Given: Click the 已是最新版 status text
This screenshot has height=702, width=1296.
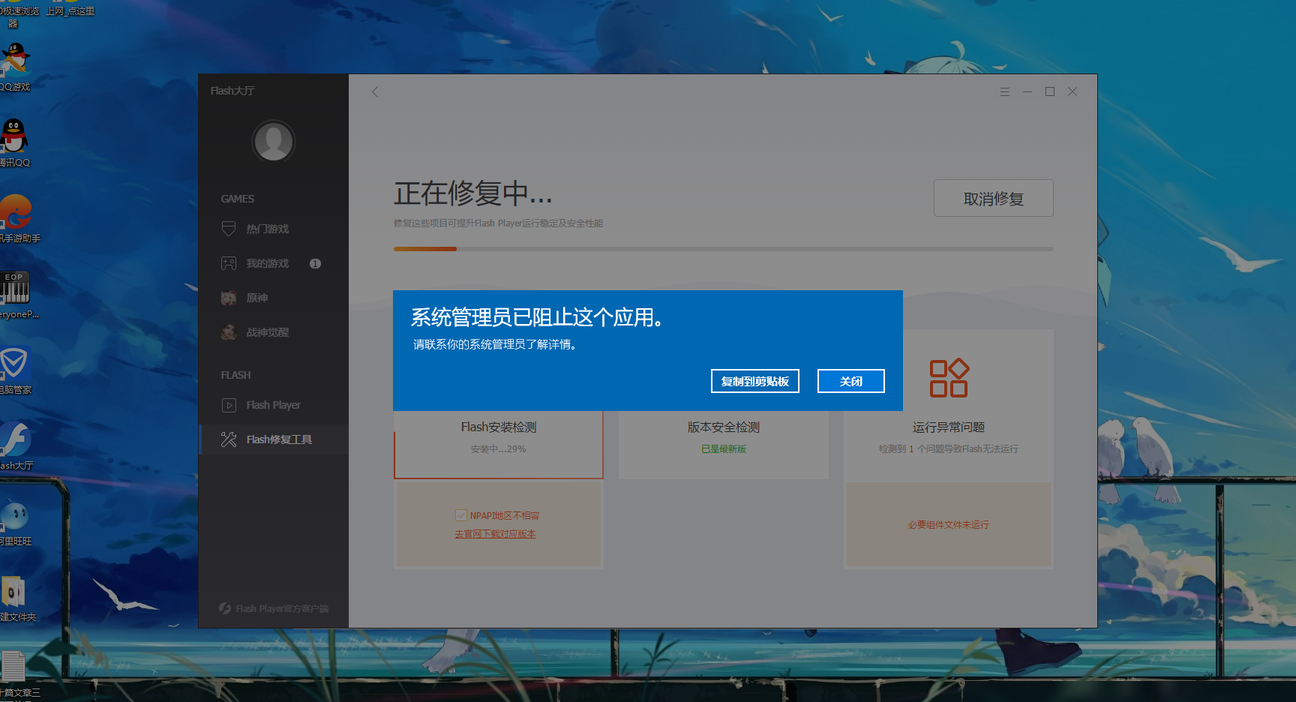Looking at the screenshot, I should pyautogui.click(x=723, y=449).
